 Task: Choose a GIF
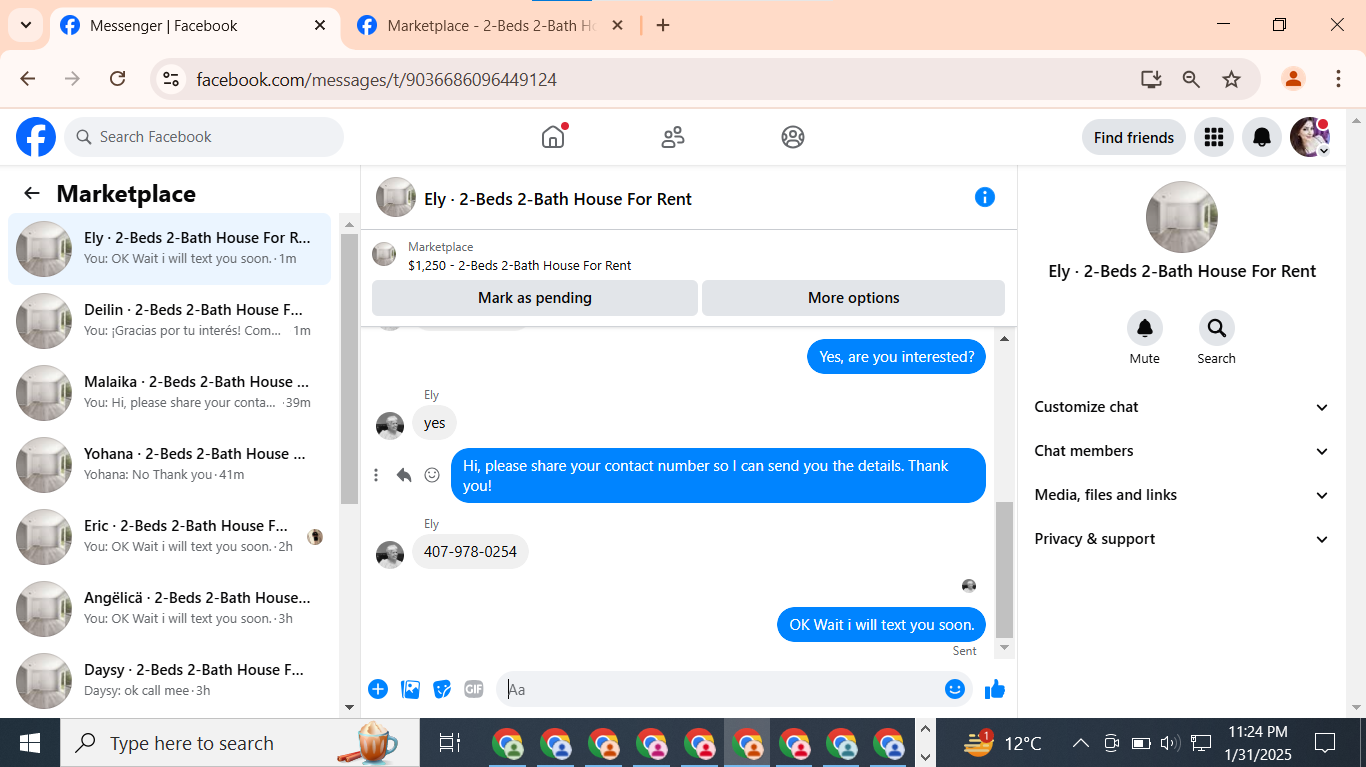tap(474, 689)
